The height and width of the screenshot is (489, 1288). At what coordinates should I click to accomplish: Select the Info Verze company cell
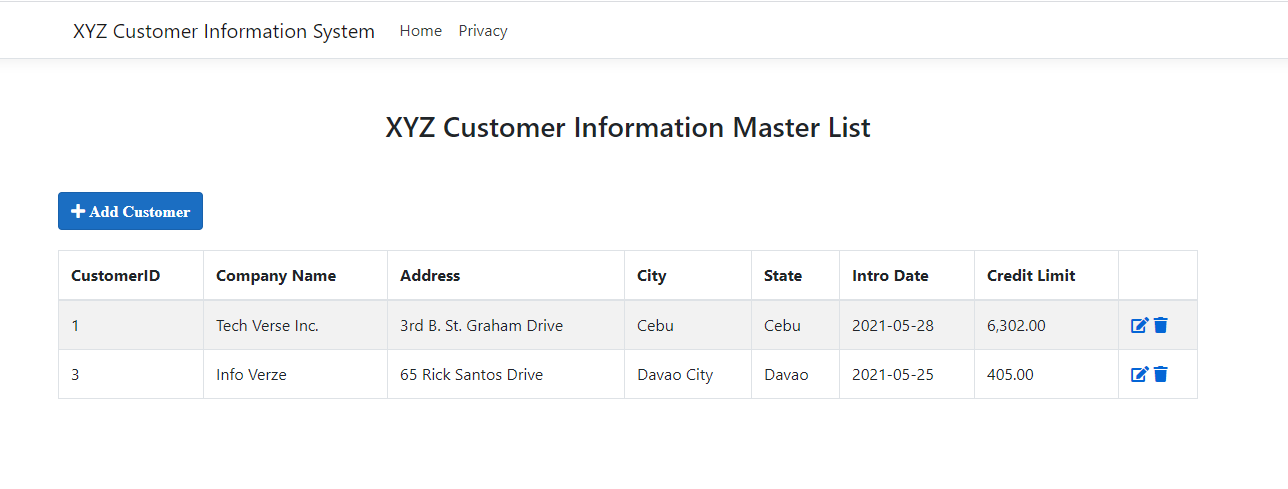point(251,375)
